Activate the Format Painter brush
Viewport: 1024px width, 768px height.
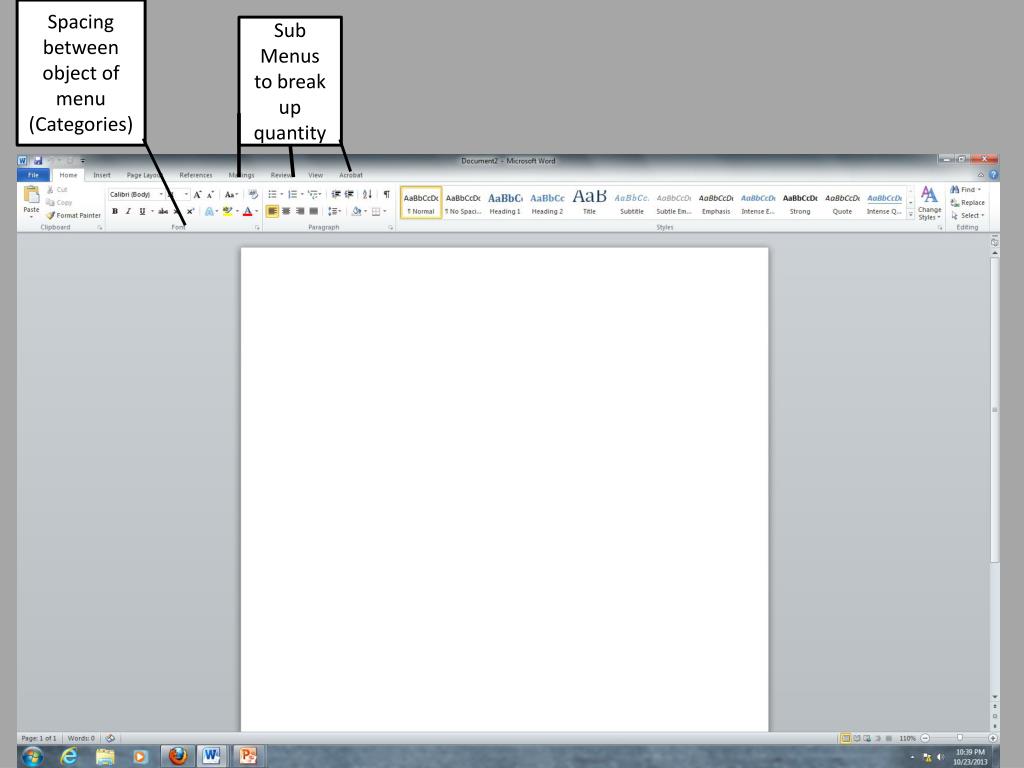pos(73,215)
